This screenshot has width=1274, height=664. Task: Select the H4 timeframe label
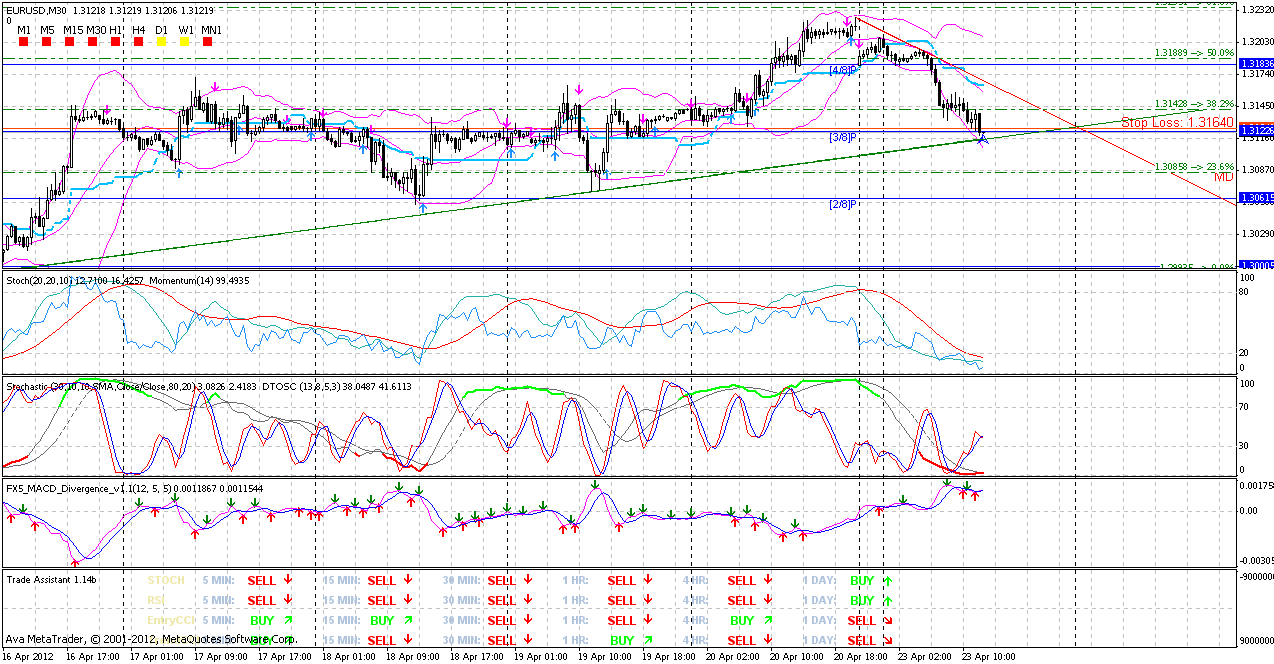click(139, 30)
